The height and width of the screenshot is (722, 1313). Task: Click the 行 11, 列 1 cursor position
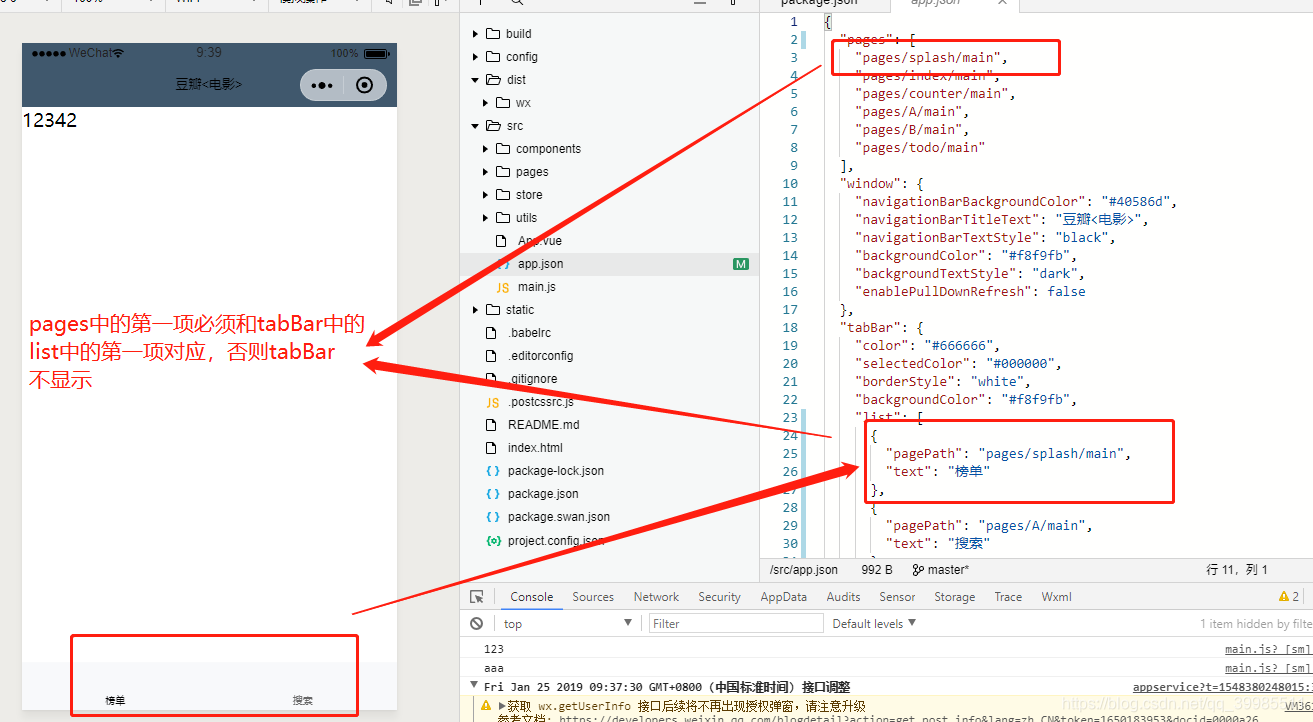pyautogui.click(x=1237, y=570)
